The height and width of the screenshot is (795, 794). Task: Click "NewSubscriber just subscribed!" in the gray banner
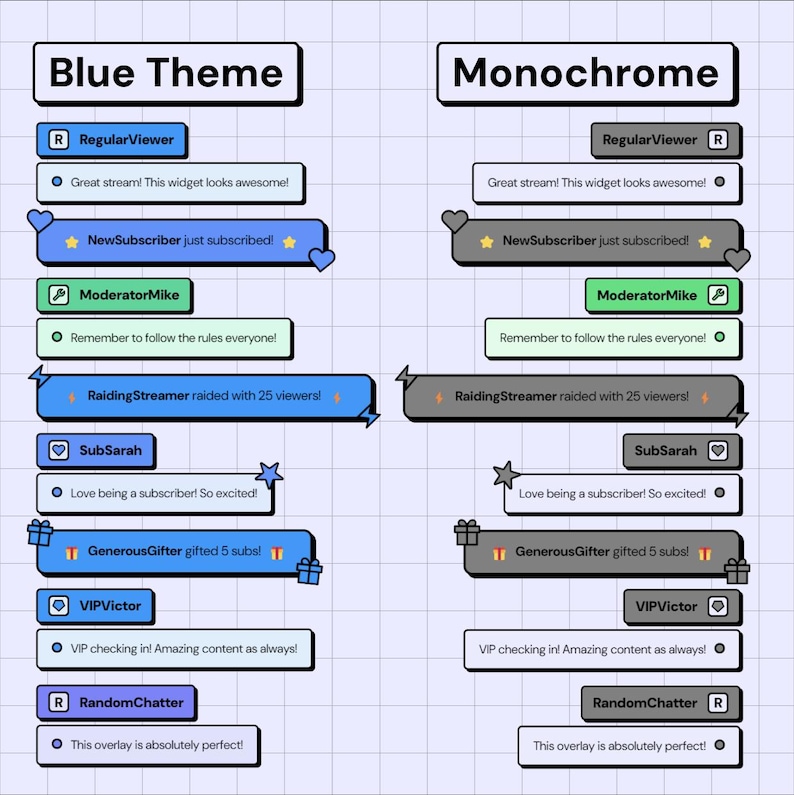pos(596,241)
